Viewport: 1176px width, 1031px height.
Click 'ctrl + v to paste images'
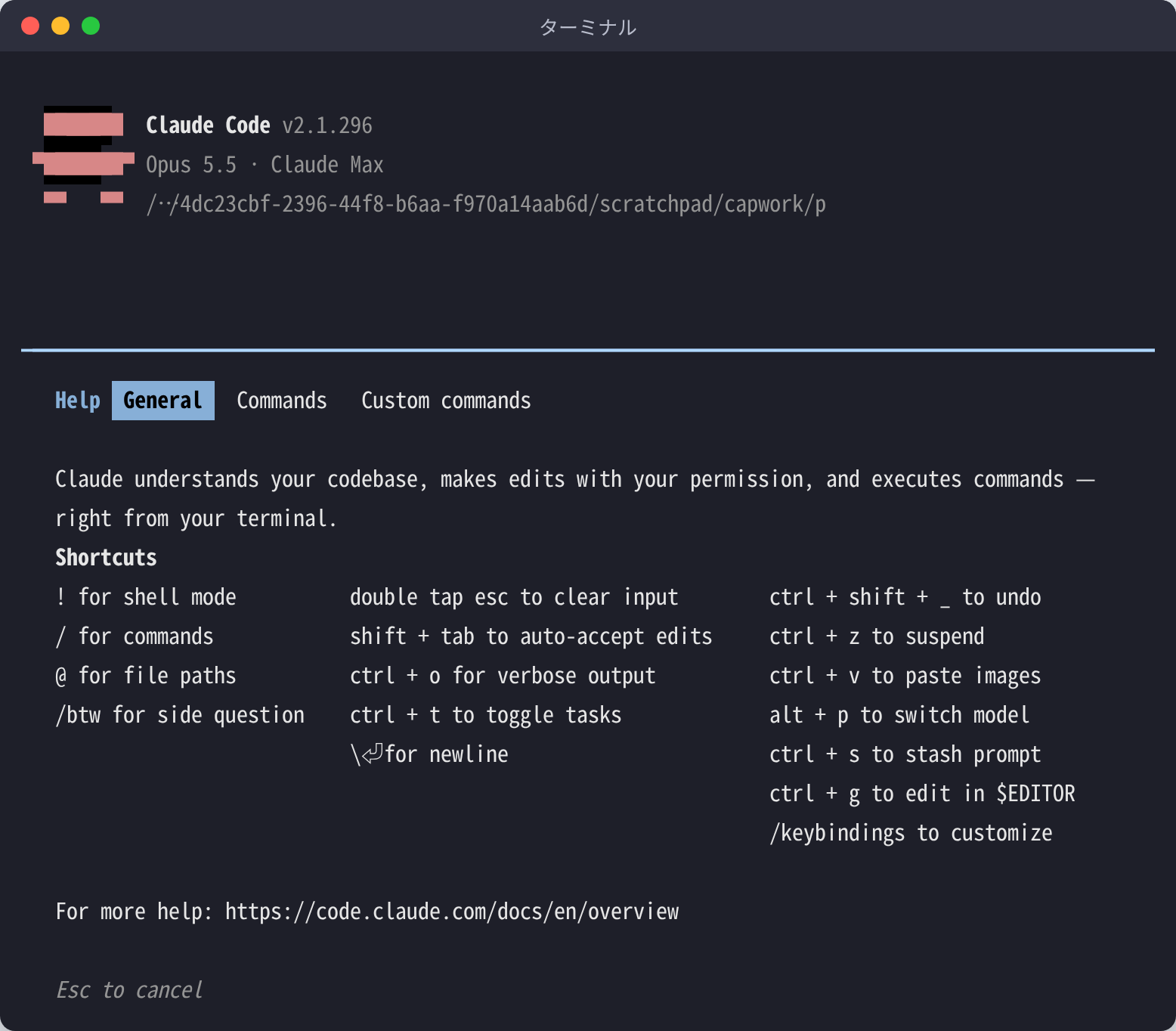click(905, 676)
